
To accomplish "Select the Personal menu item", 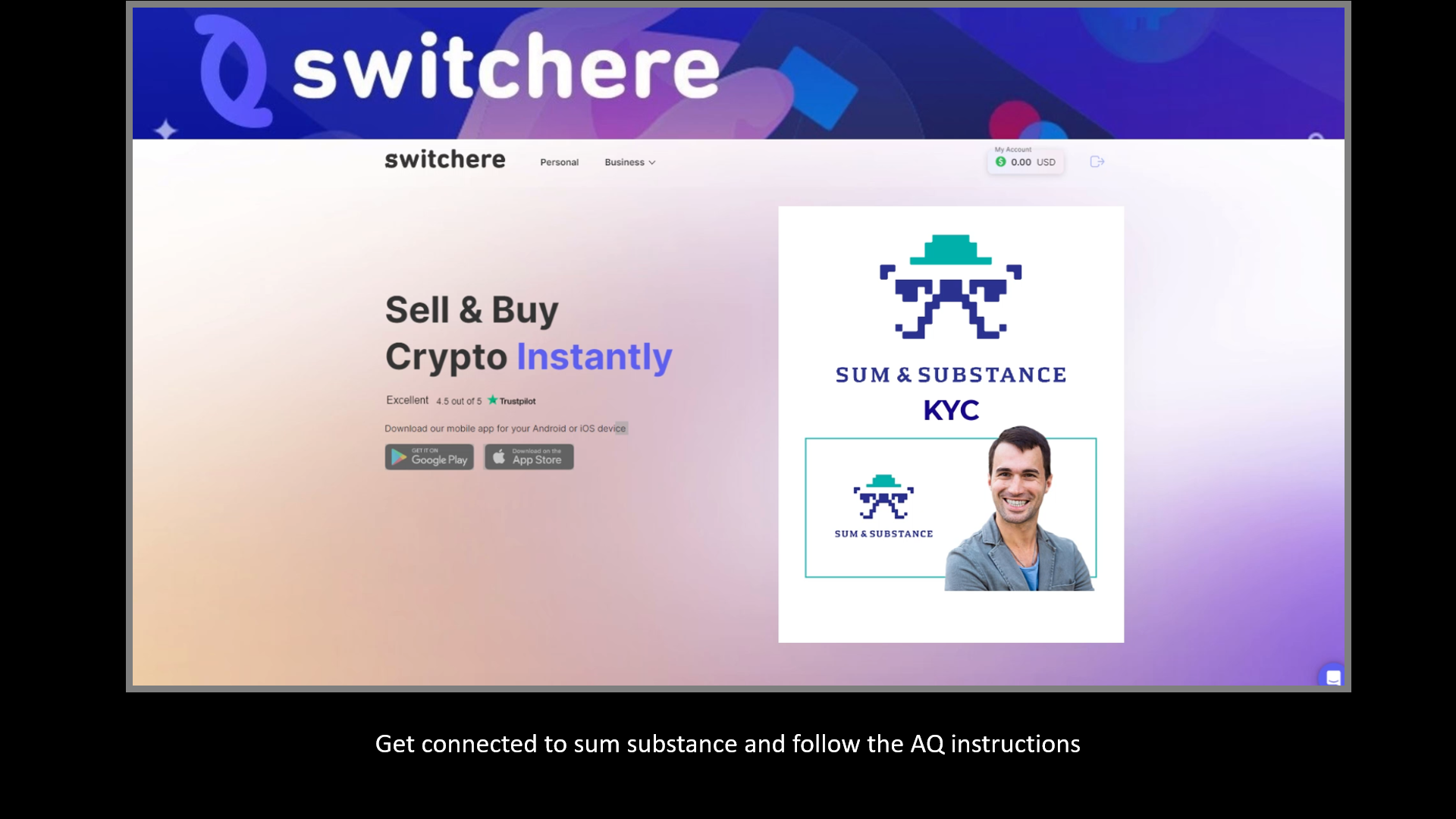I will tap(559, 162).
